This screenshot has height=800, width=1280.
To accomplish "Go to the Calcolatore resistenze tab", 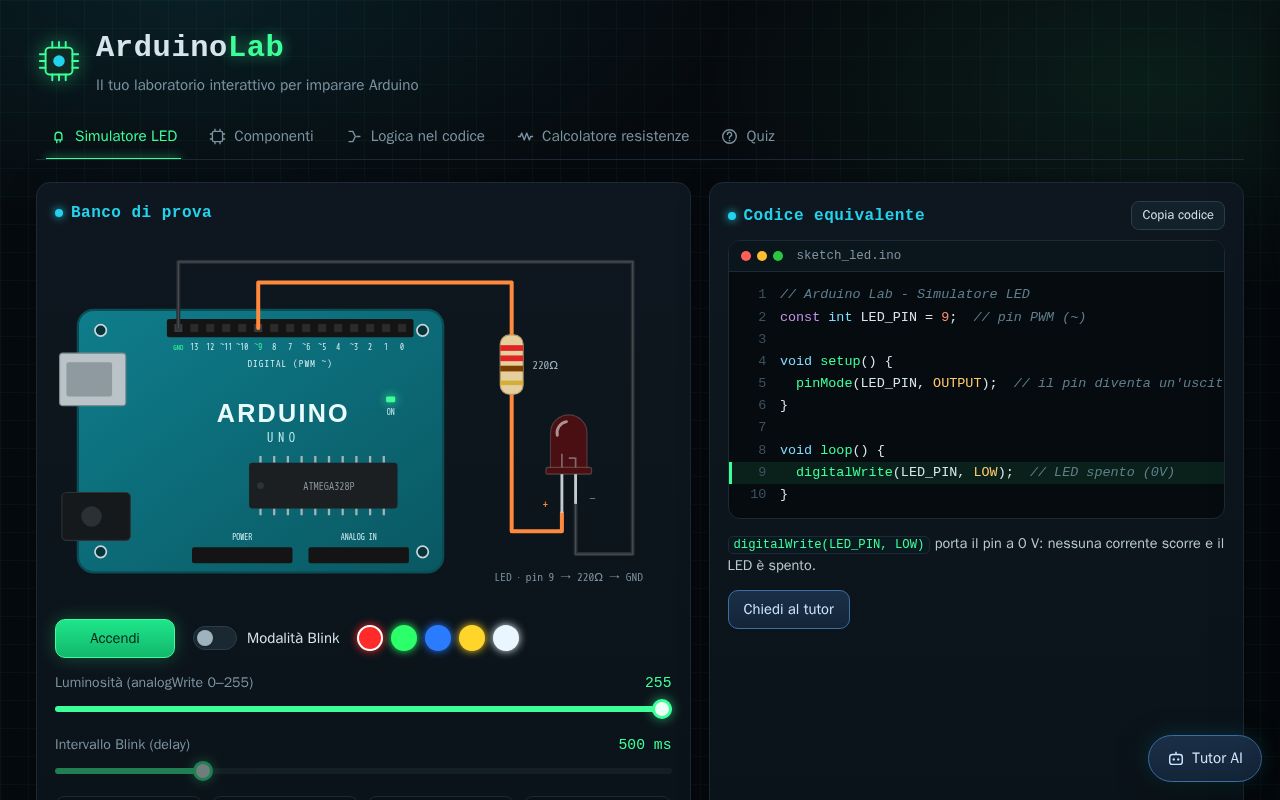I will point(603,136).
